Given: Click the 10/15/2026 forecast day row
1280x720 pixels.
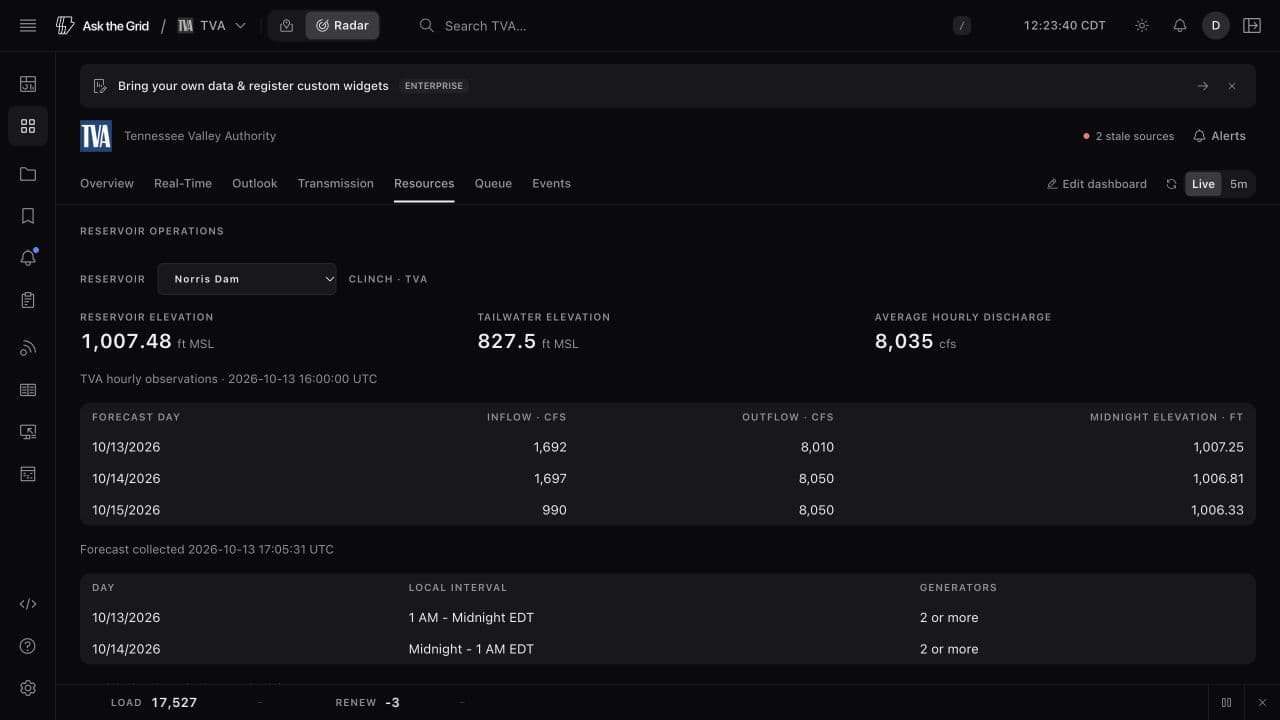Looking at the screenshot, I should pos(667,510).
